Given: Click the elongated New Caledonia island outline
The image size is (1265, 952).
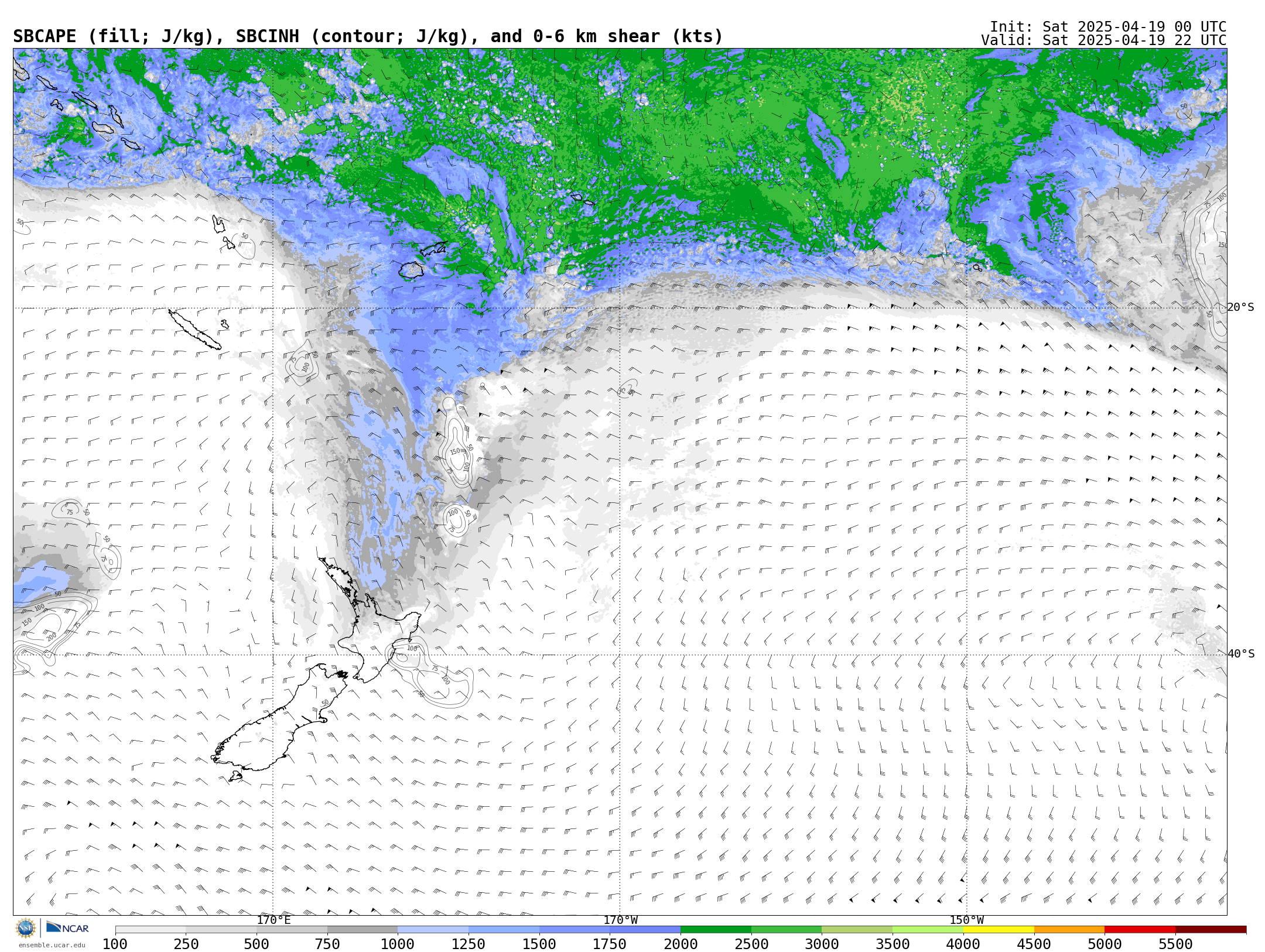Looking at the screenshot, I should point(195,330).
